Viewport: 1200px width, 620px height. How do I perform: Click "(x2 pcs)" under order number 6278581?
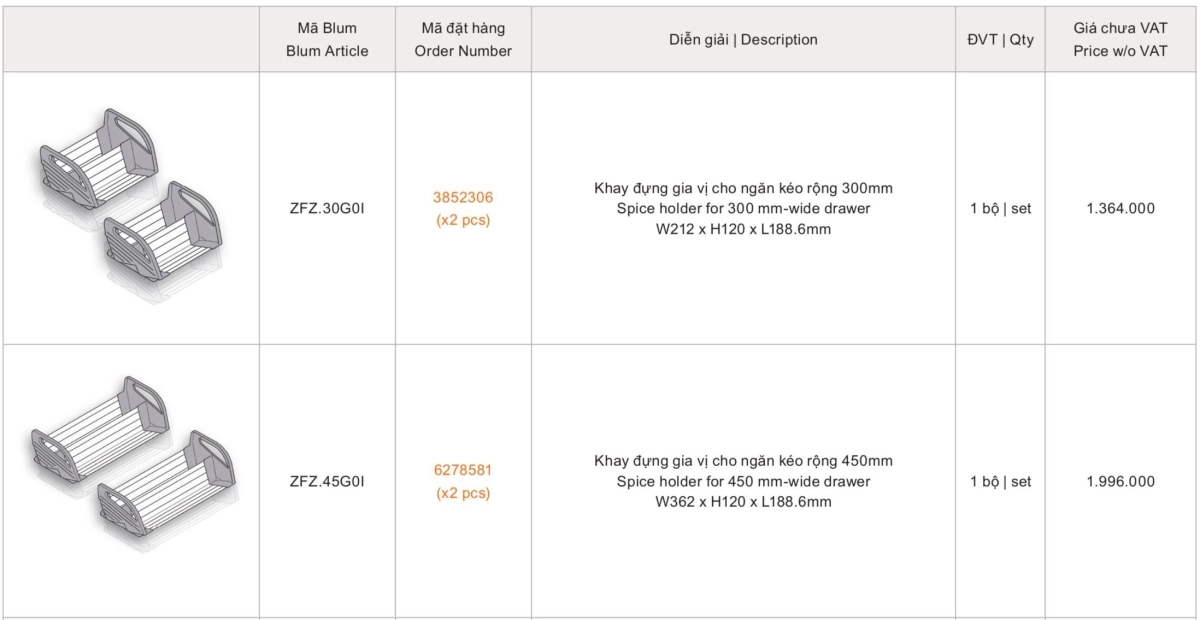click(463, 493)
